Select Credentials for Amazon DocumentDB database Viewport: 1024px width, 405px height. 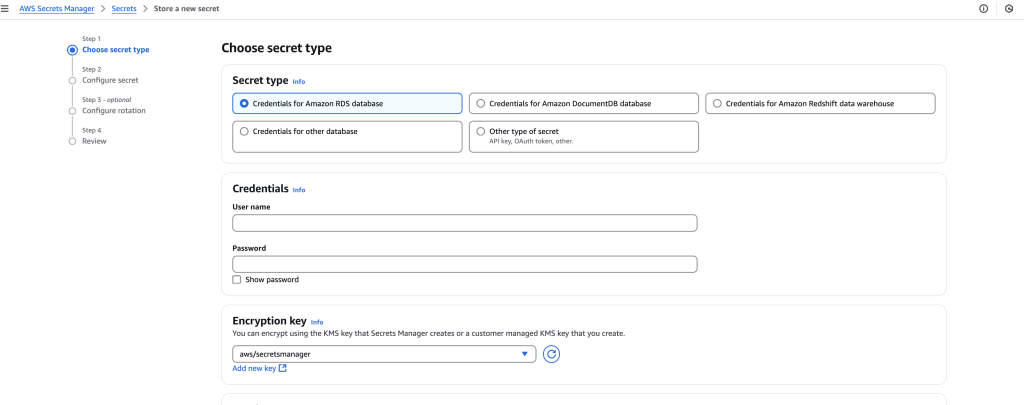tap(481, 103)
